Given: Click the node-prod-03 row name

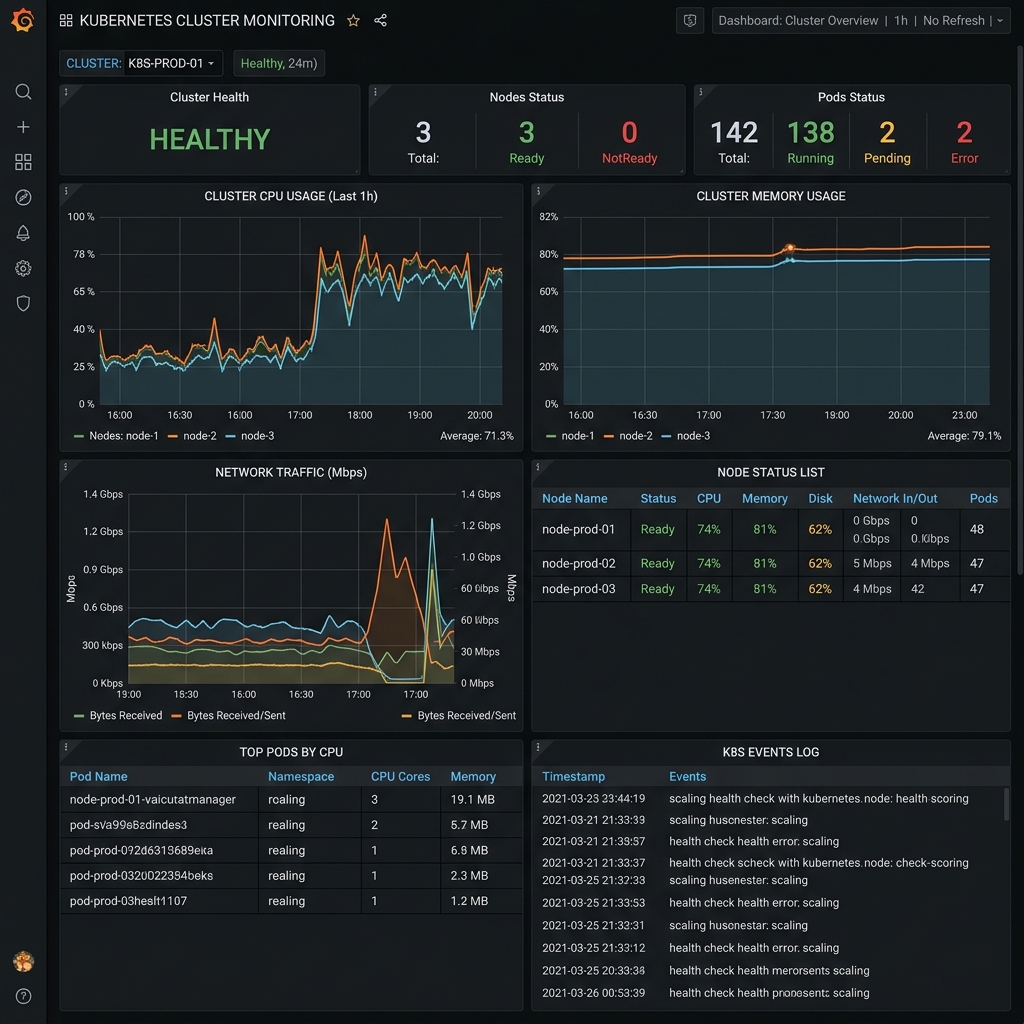Looking at the screenshot, I should pyautogui.click(x=579, y=588).
